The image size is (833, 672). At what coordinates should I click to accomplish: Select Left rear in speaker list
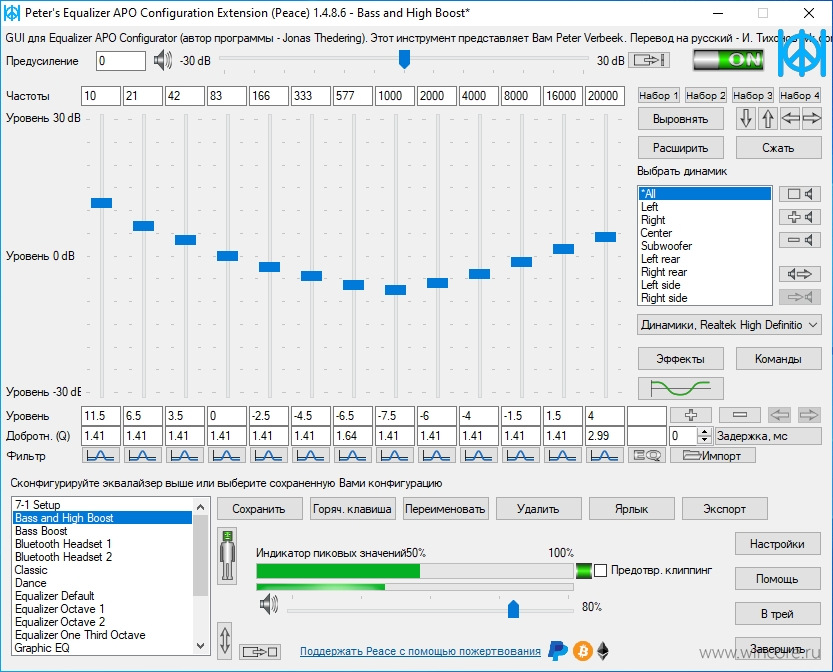(704, 259)
